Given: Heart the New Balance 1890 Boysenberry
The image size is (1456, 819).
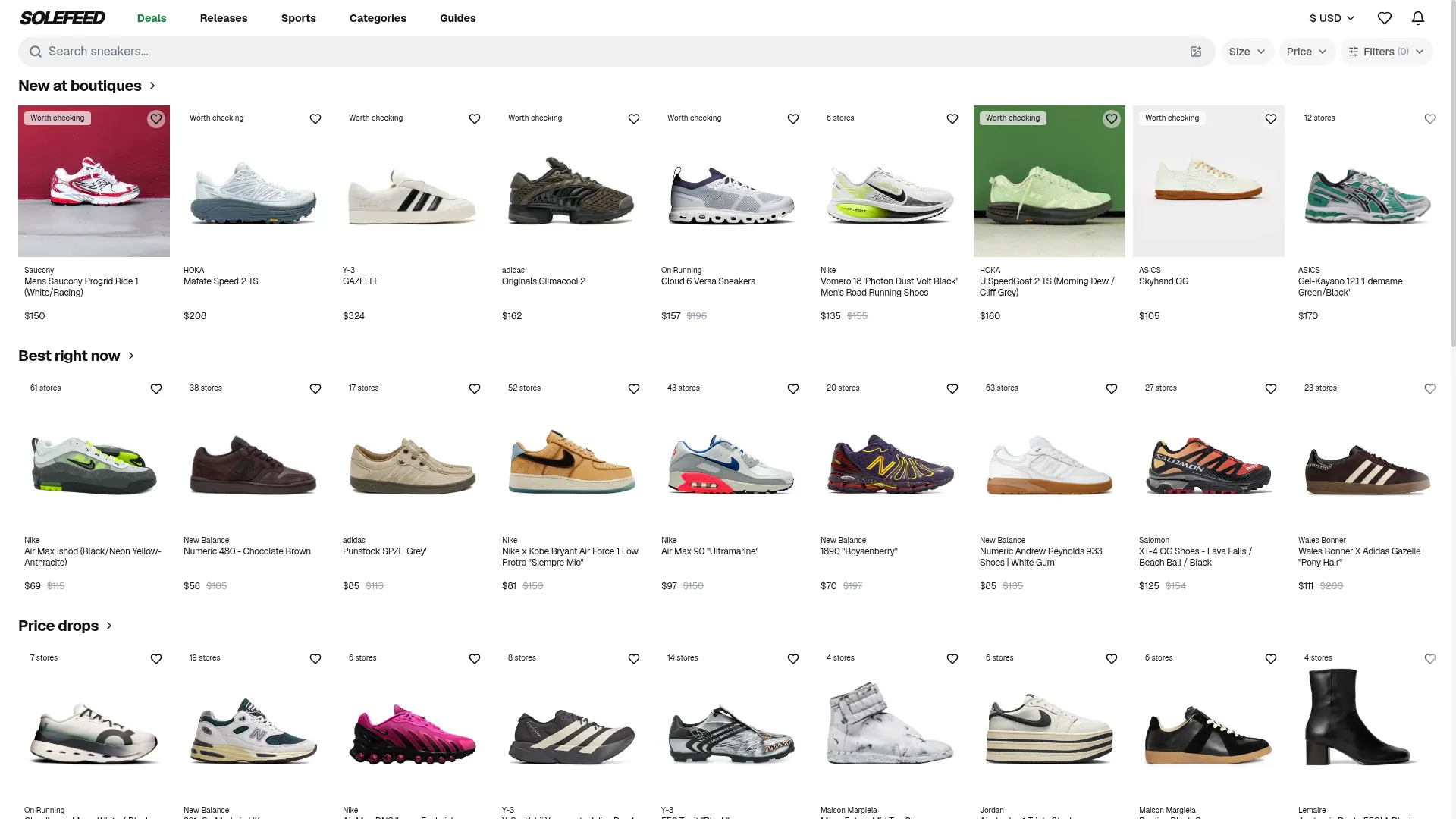Looking at the screenshot, I should (952, 389).
